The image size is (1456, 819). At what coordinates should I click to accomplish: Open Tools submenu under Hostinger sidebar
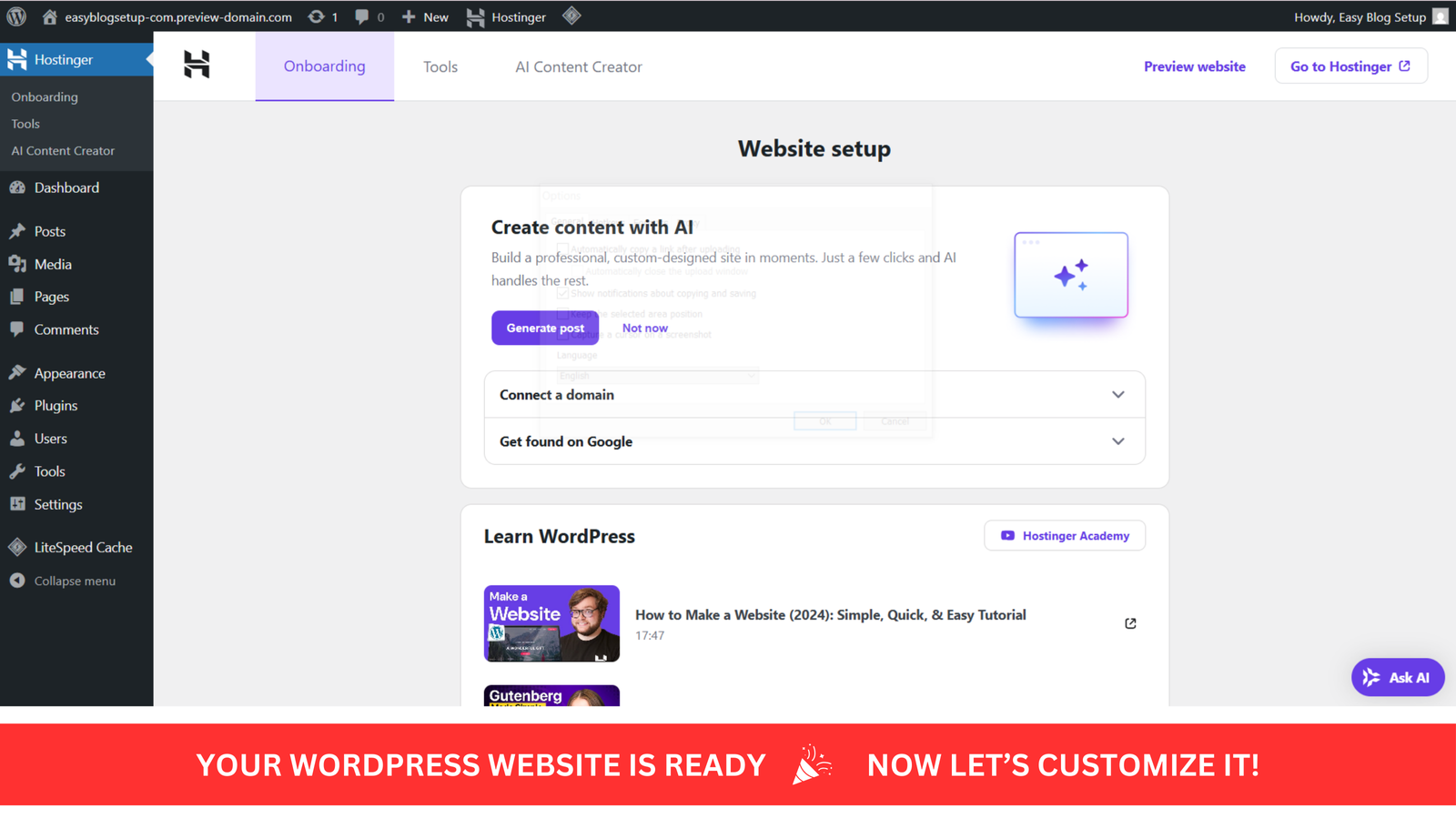point(25,124)
